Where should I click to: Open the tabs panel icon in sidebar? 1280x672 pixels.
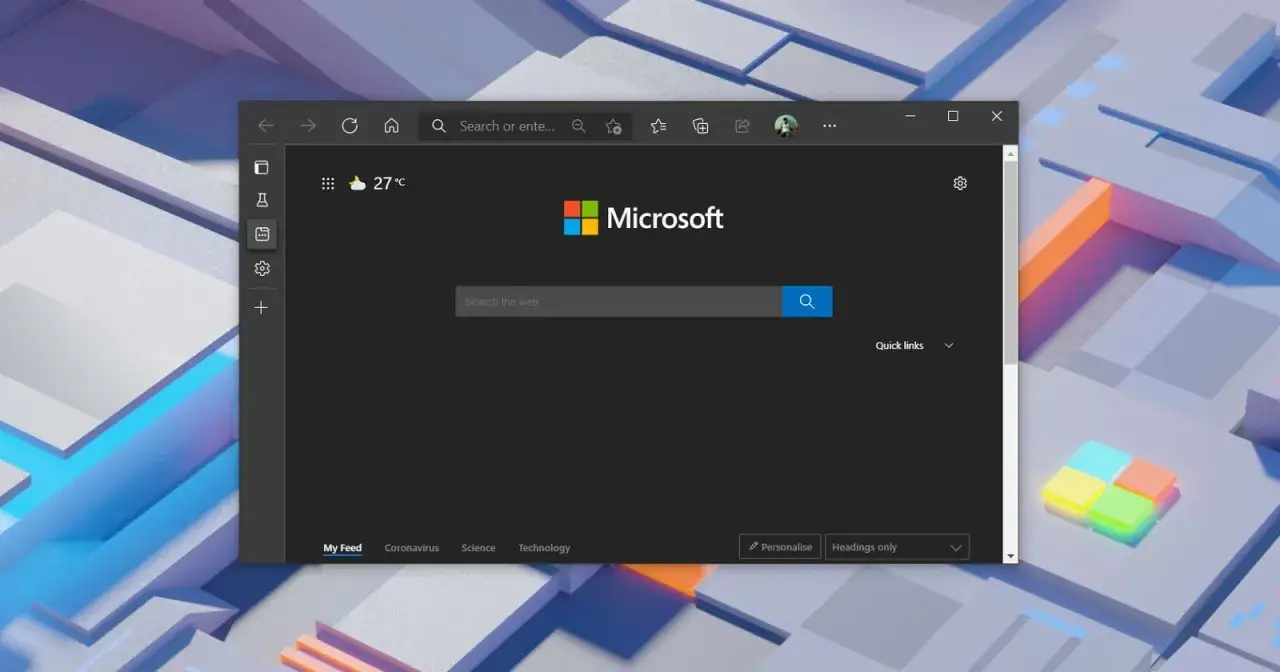pyautogui.click(x=262, y=167)
